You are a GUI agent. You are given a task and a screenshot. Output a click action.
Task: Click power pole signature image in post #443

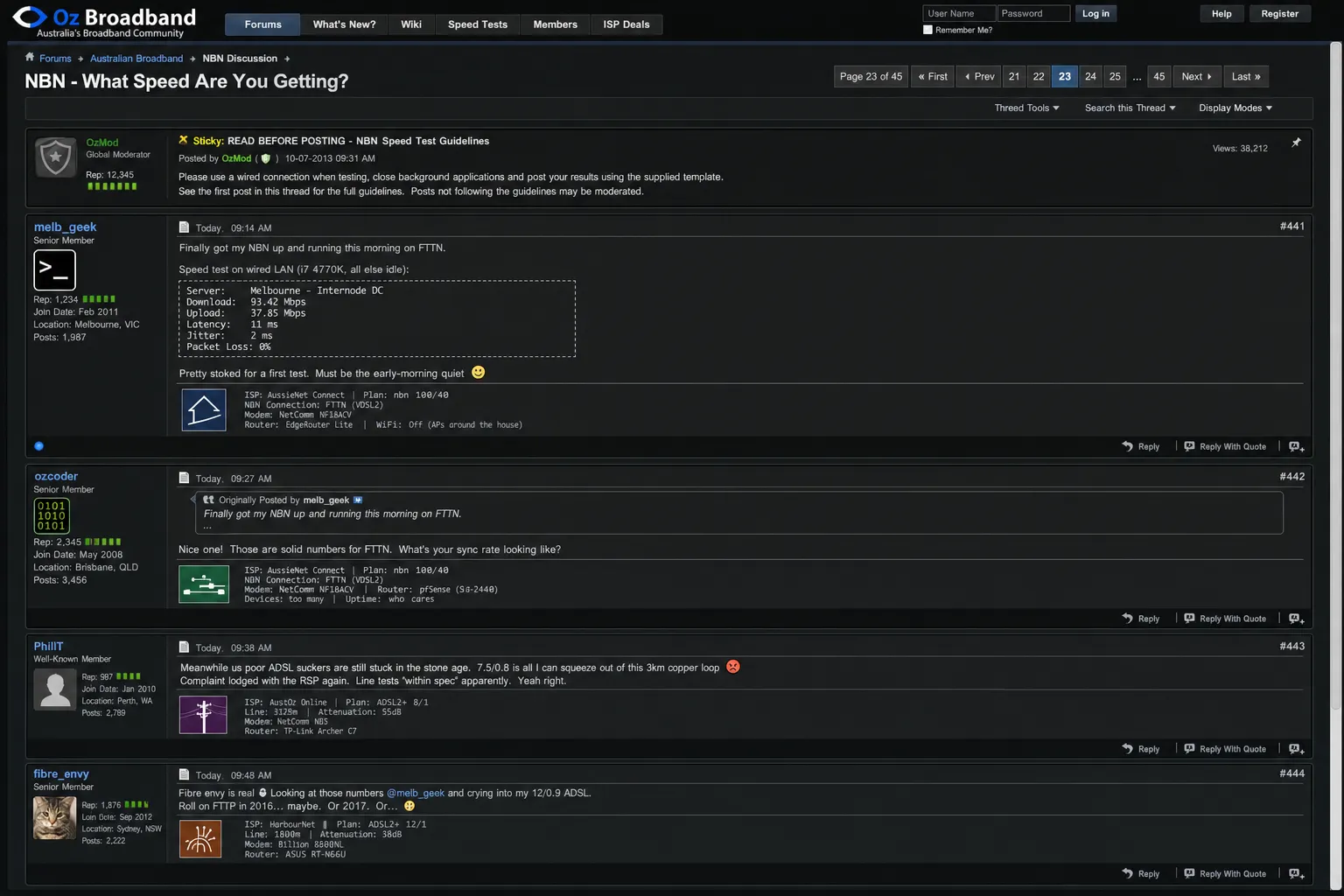point(203,715)
